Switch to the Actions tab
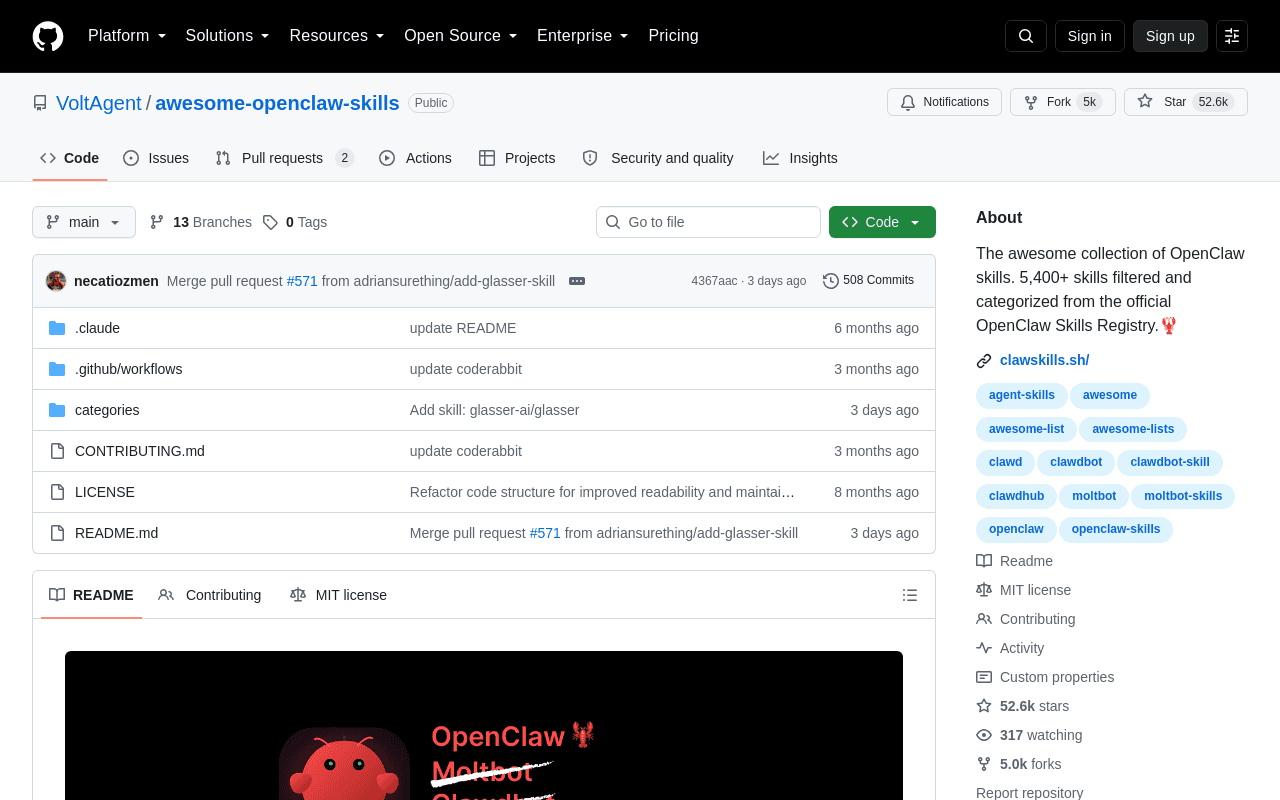 point(415,158)
